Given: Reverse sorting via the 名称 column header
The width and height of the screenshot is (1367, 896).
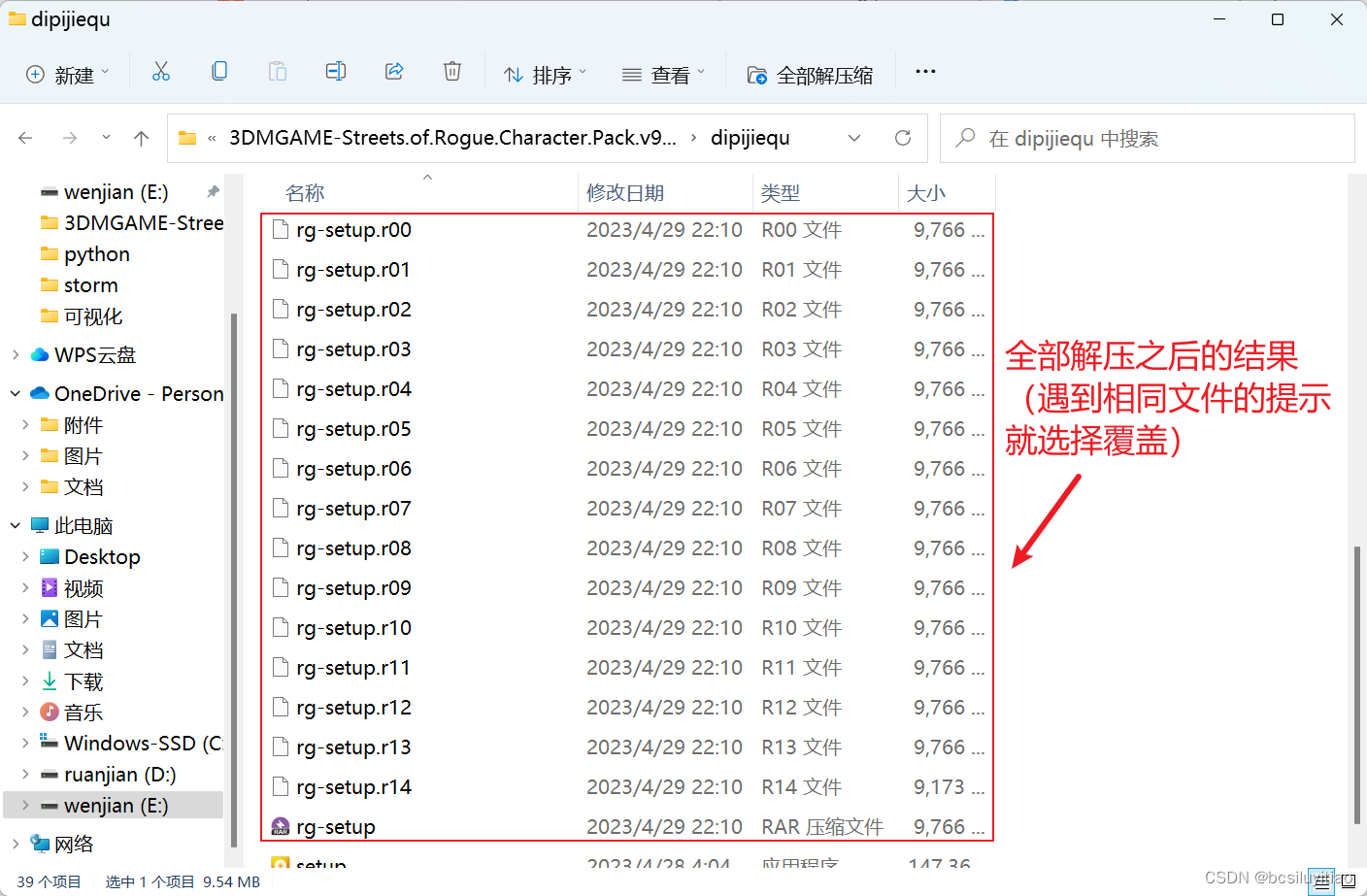Looking at the screenshot, I should (x=305, y=192).
